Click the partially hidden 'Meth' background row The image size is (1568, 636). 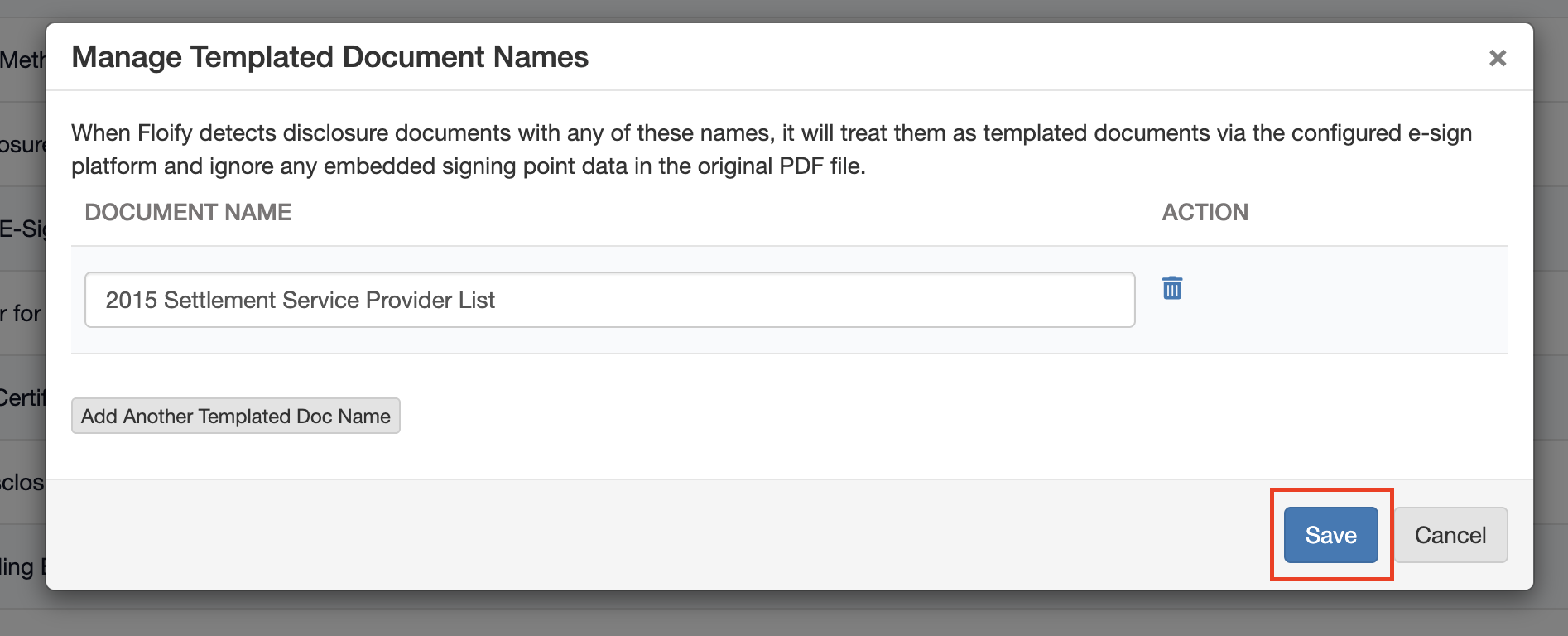[x=22, y=60]
